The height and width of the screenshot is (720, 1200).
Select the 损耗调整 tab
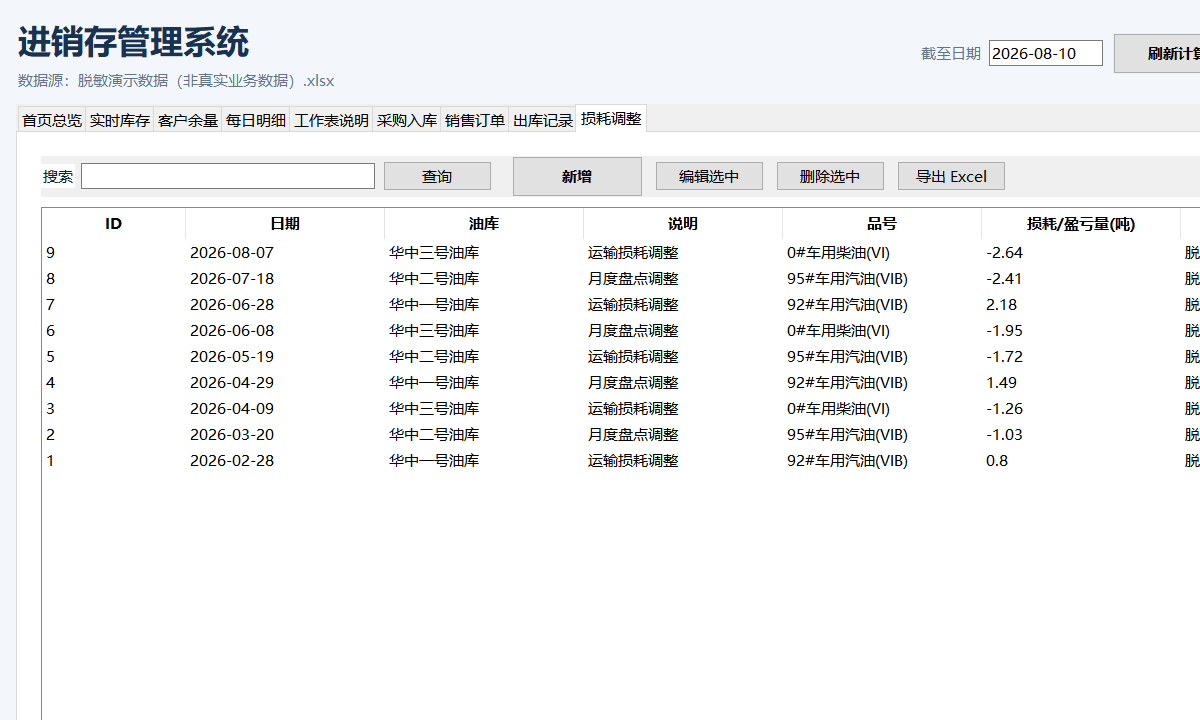point(612,118)
